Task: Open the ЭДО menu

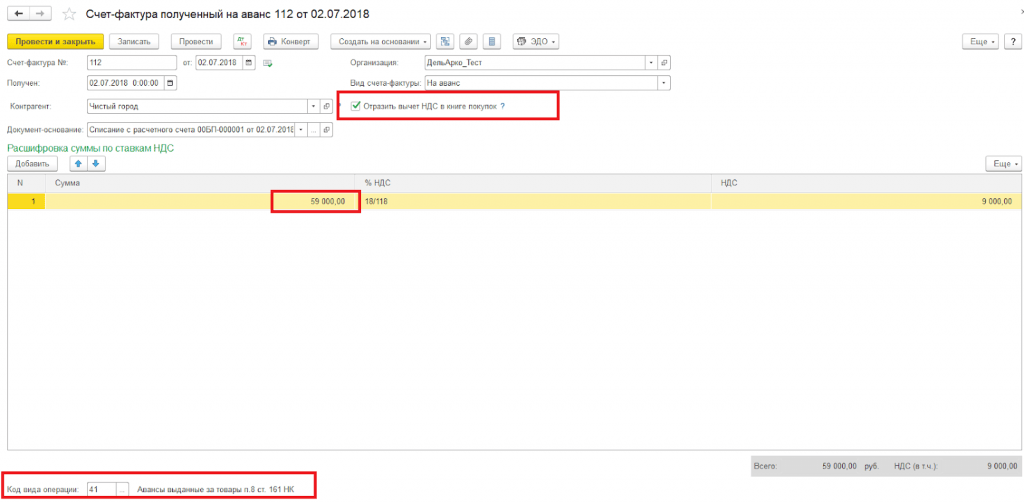Action: click(536, 41)
